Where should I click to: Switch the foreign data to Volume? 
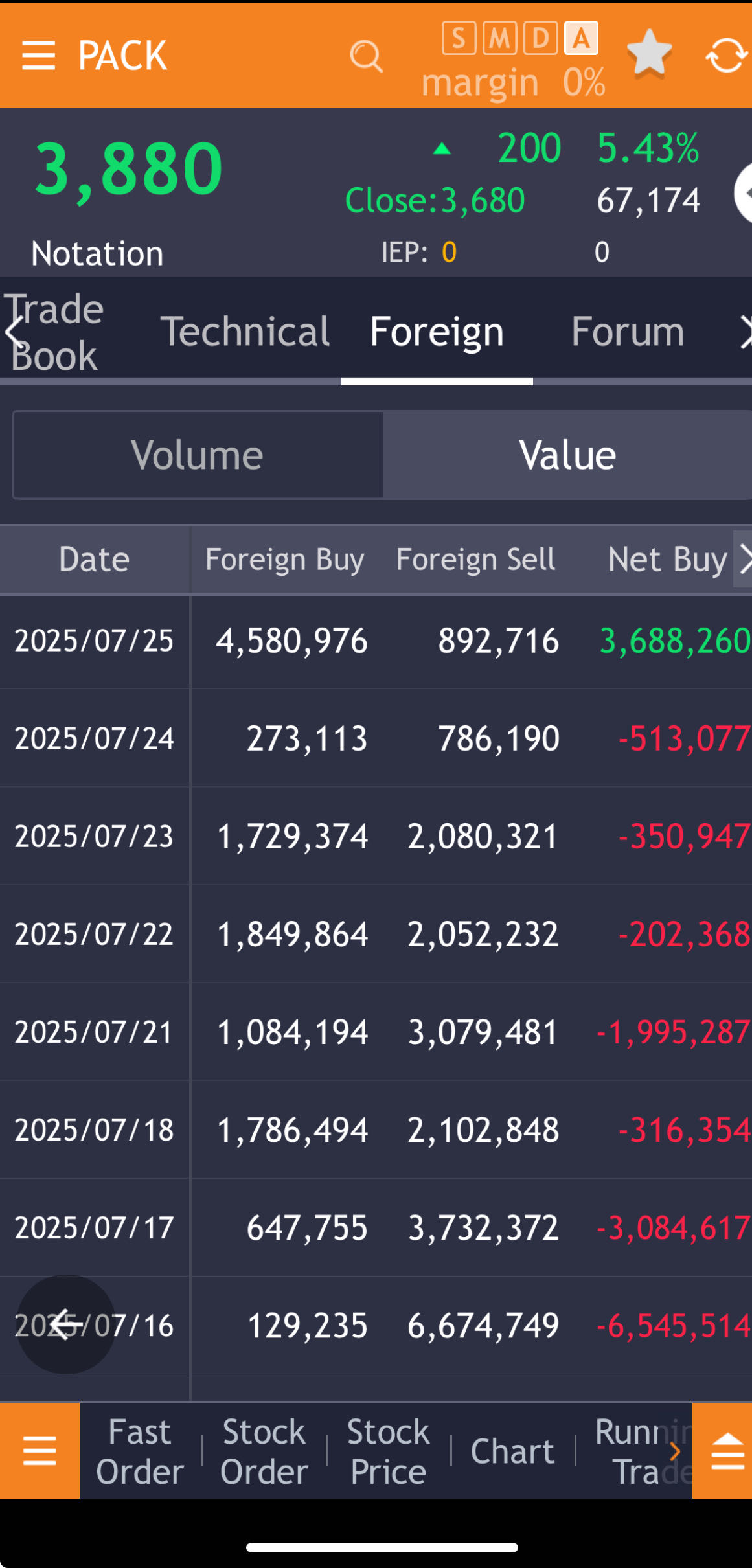point(198,455)
